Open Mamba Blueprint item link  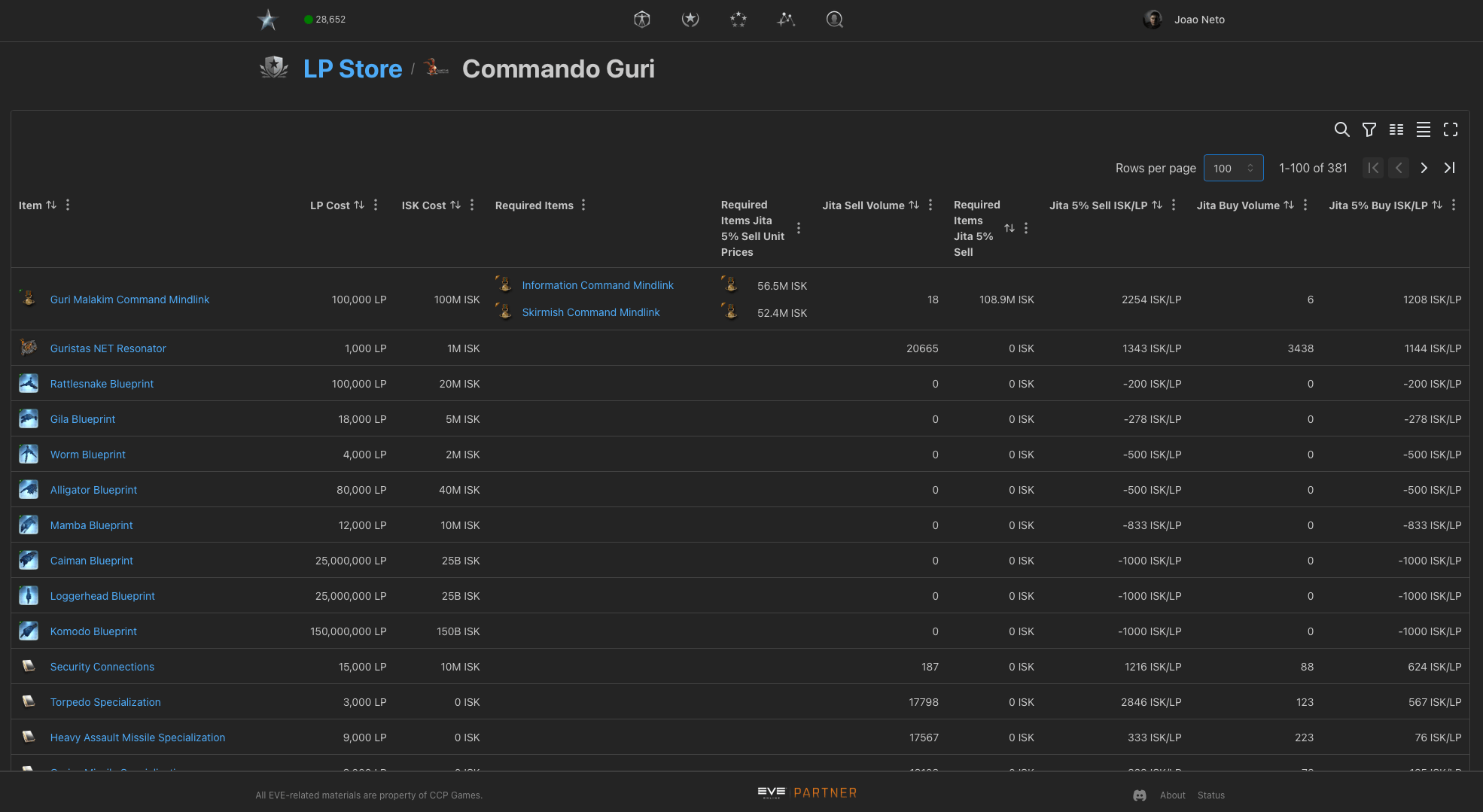point(91,525)
